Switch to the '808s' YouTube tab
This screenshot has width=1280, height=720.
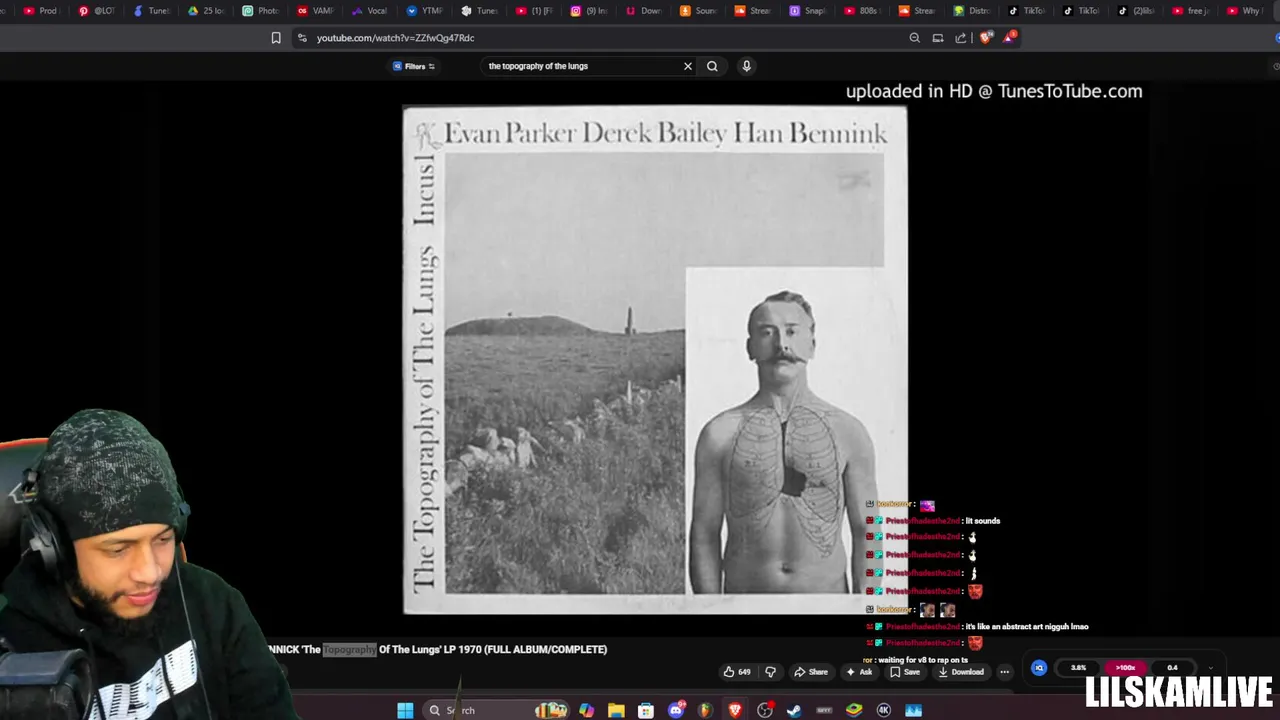(x=861, y=11)
